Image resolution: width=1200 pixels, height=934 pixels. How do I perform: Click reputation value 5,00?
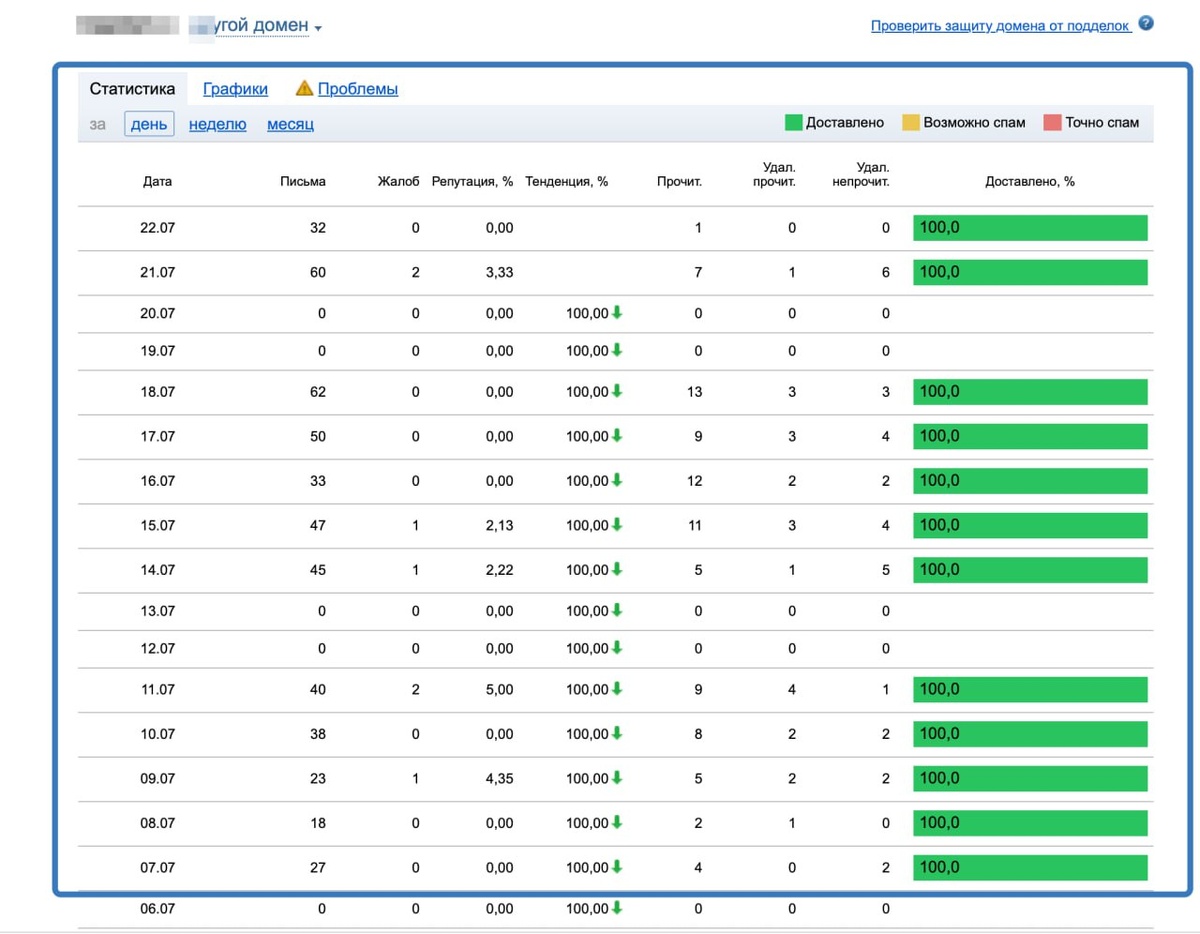(499, 689)
